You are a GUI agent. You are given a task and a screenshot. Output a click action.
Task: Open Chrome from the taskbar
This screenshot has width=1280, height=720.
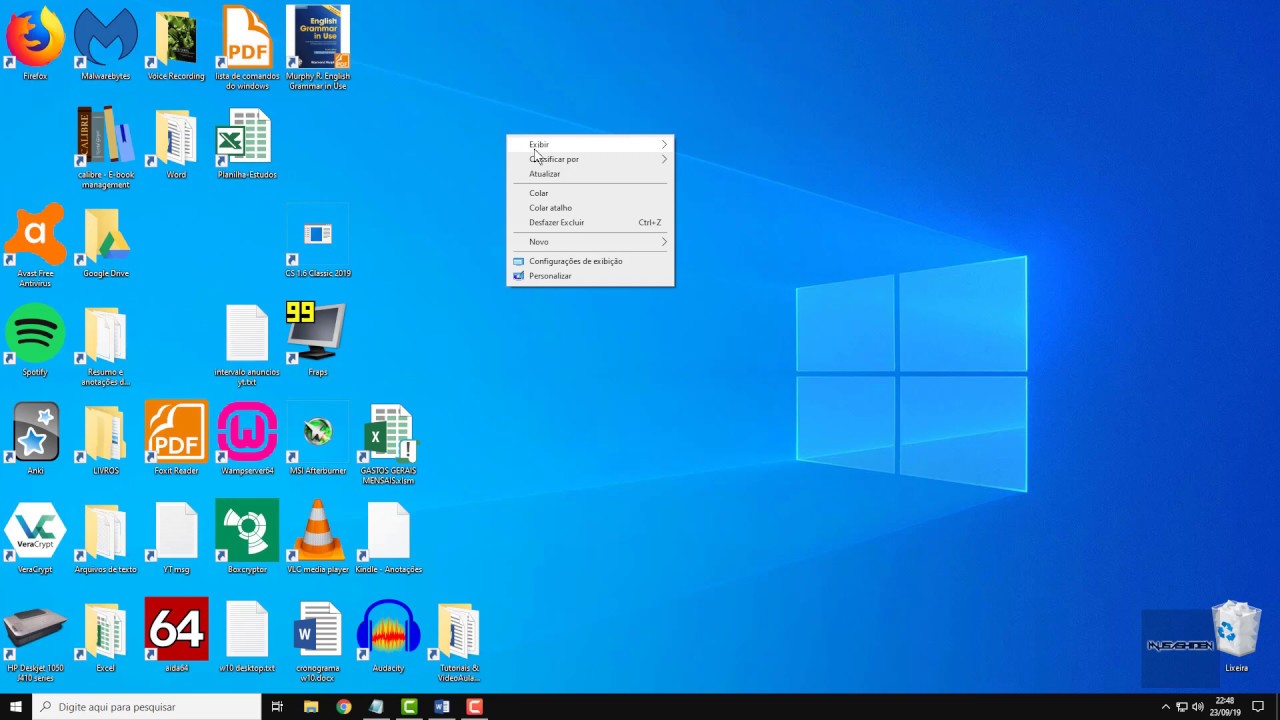(x=344, y=707)
